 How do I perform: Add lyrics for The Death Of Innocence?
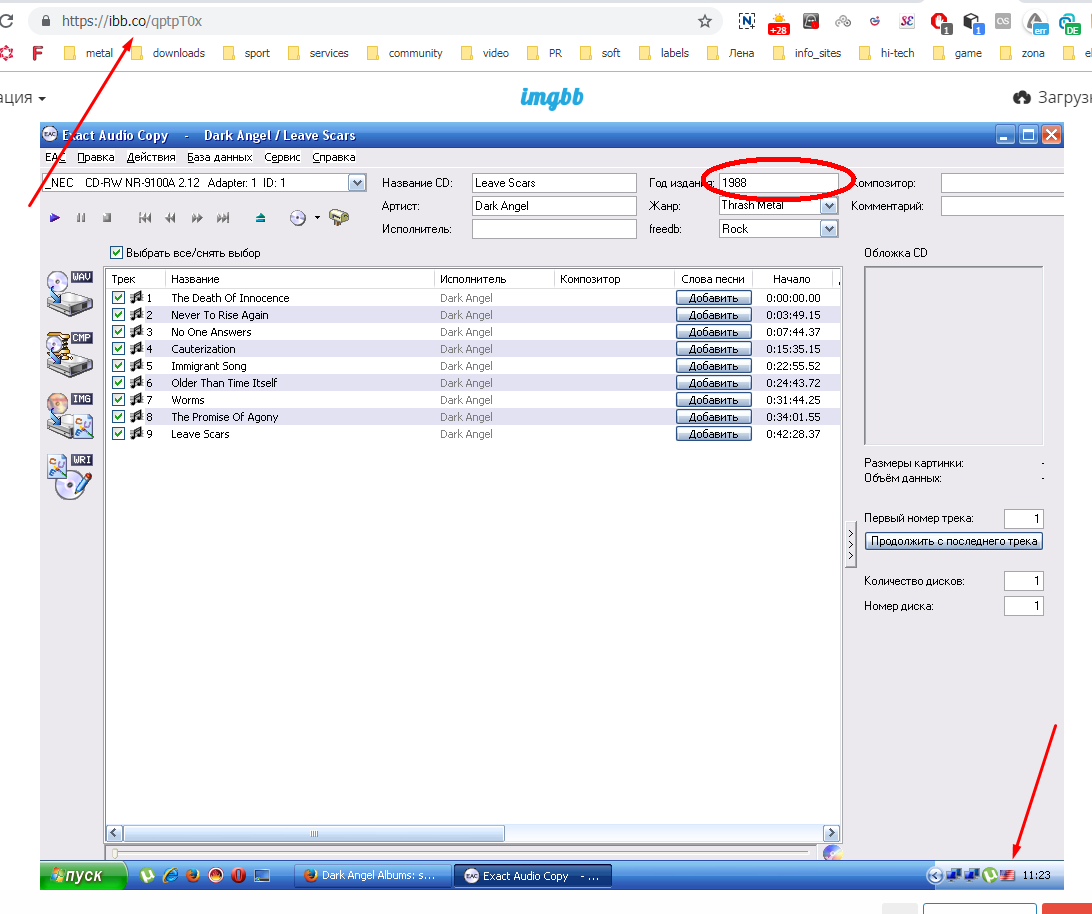[714, 297]
